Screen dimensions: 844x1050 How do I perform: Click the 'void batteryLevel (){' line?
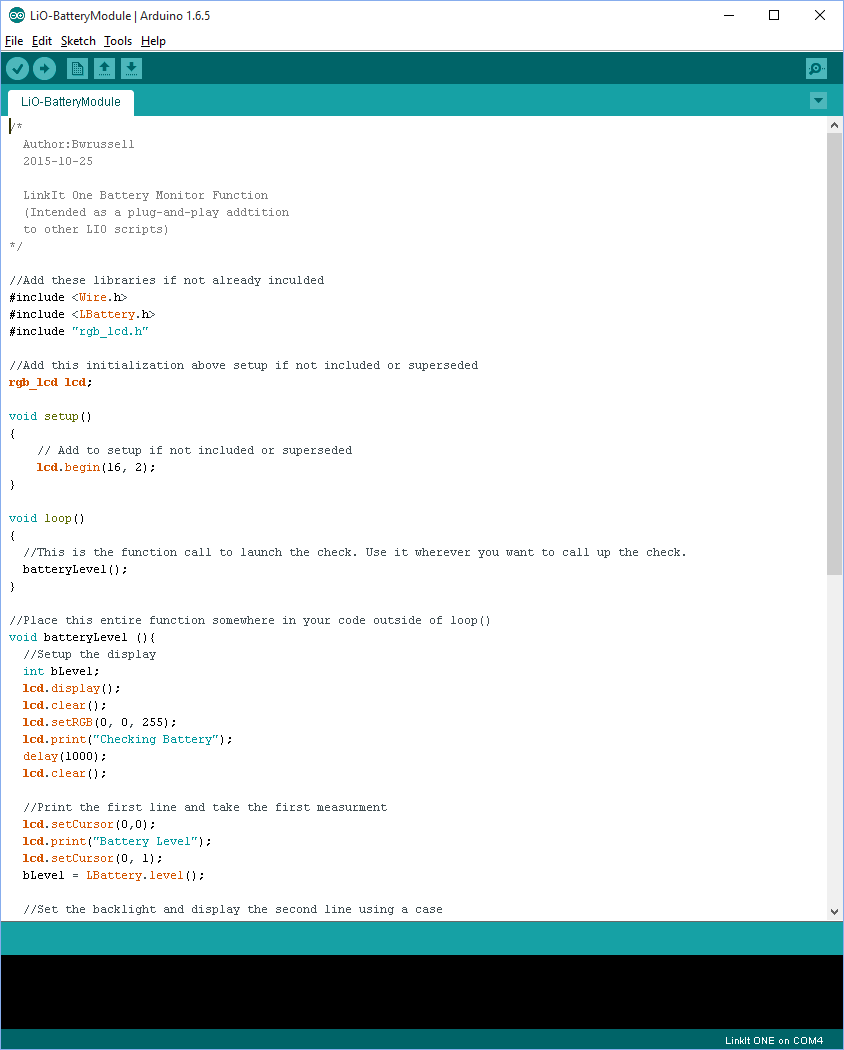click(x=82, y=638)
